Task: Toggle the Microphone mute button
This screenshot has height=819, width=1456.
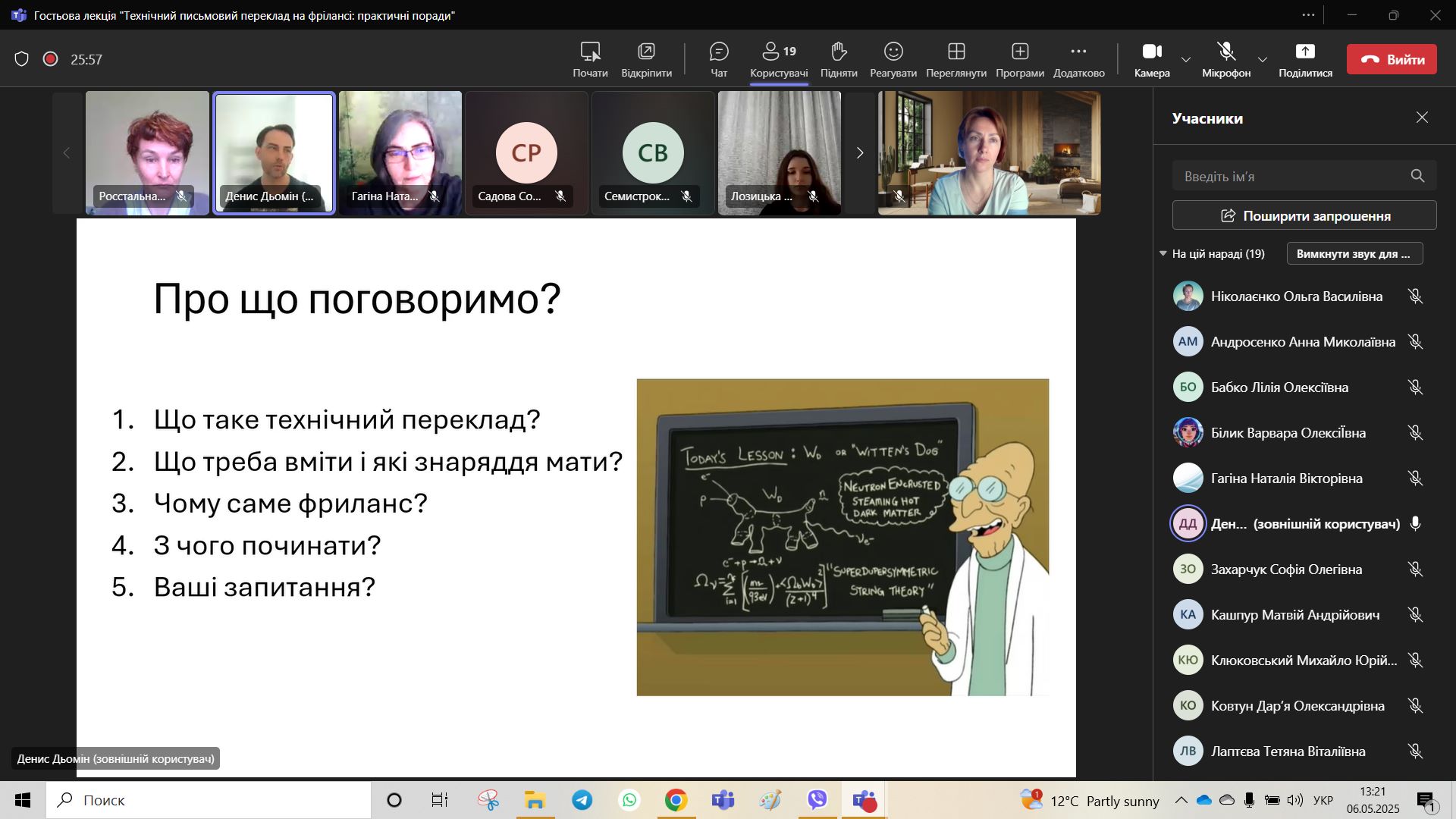Action: pos(1225,52)
